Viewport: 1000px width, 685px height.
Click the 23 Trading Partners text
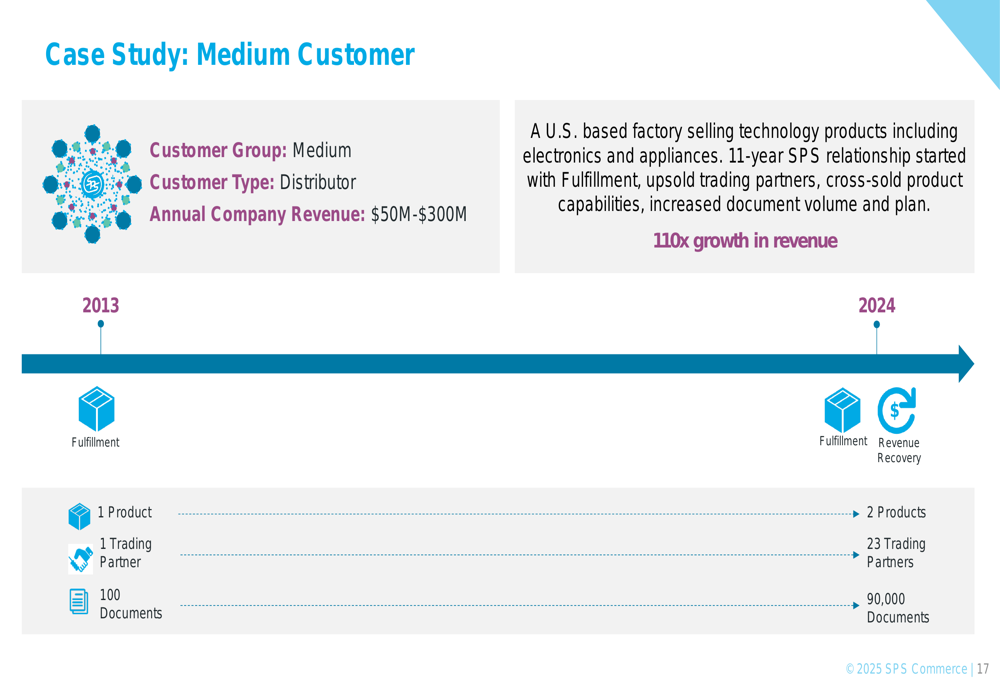pyautogui.click(x=896, y=553)
